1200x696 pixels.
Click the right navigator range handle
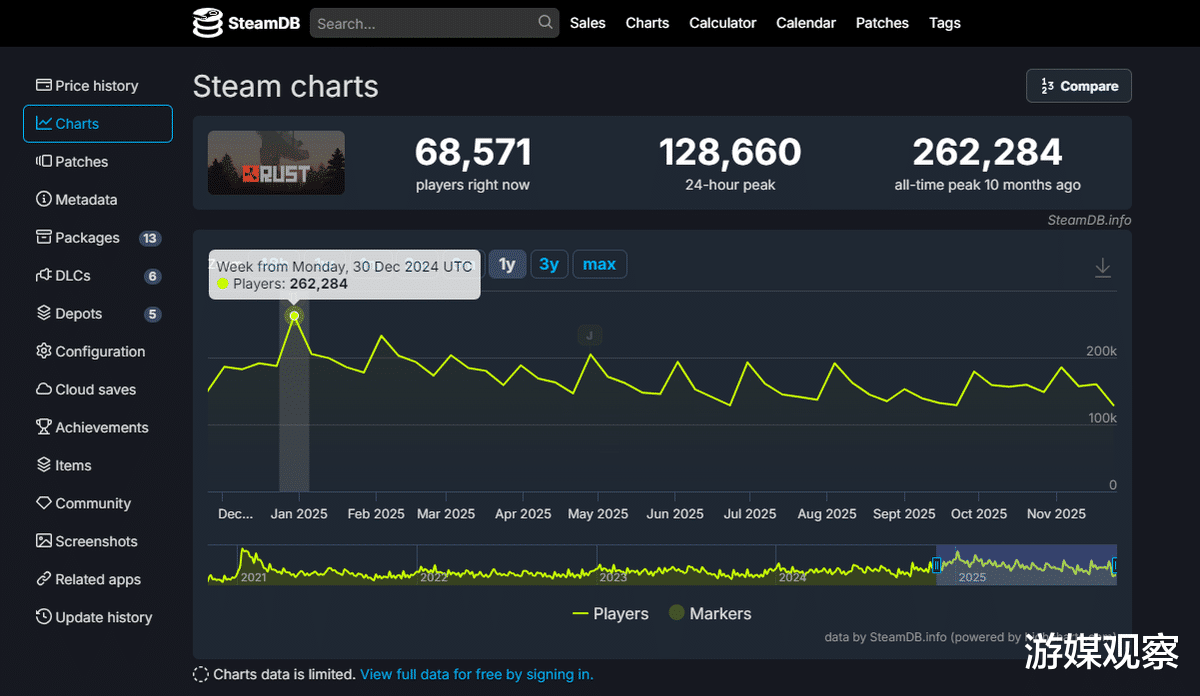click(1116, 565)
